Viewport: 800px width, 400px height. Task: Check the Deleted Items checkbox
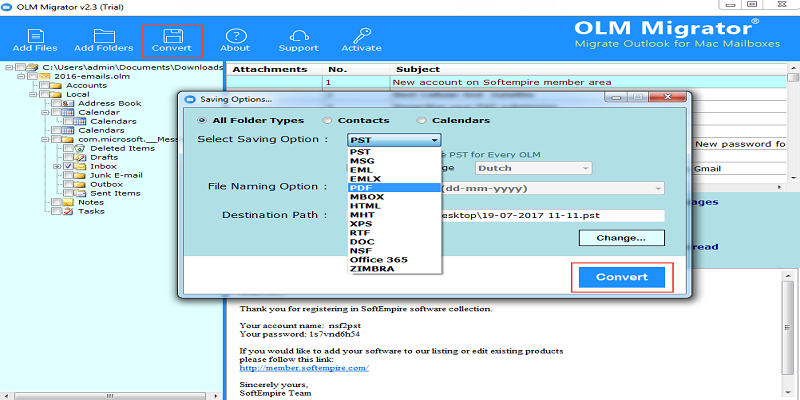click(68, 148)
